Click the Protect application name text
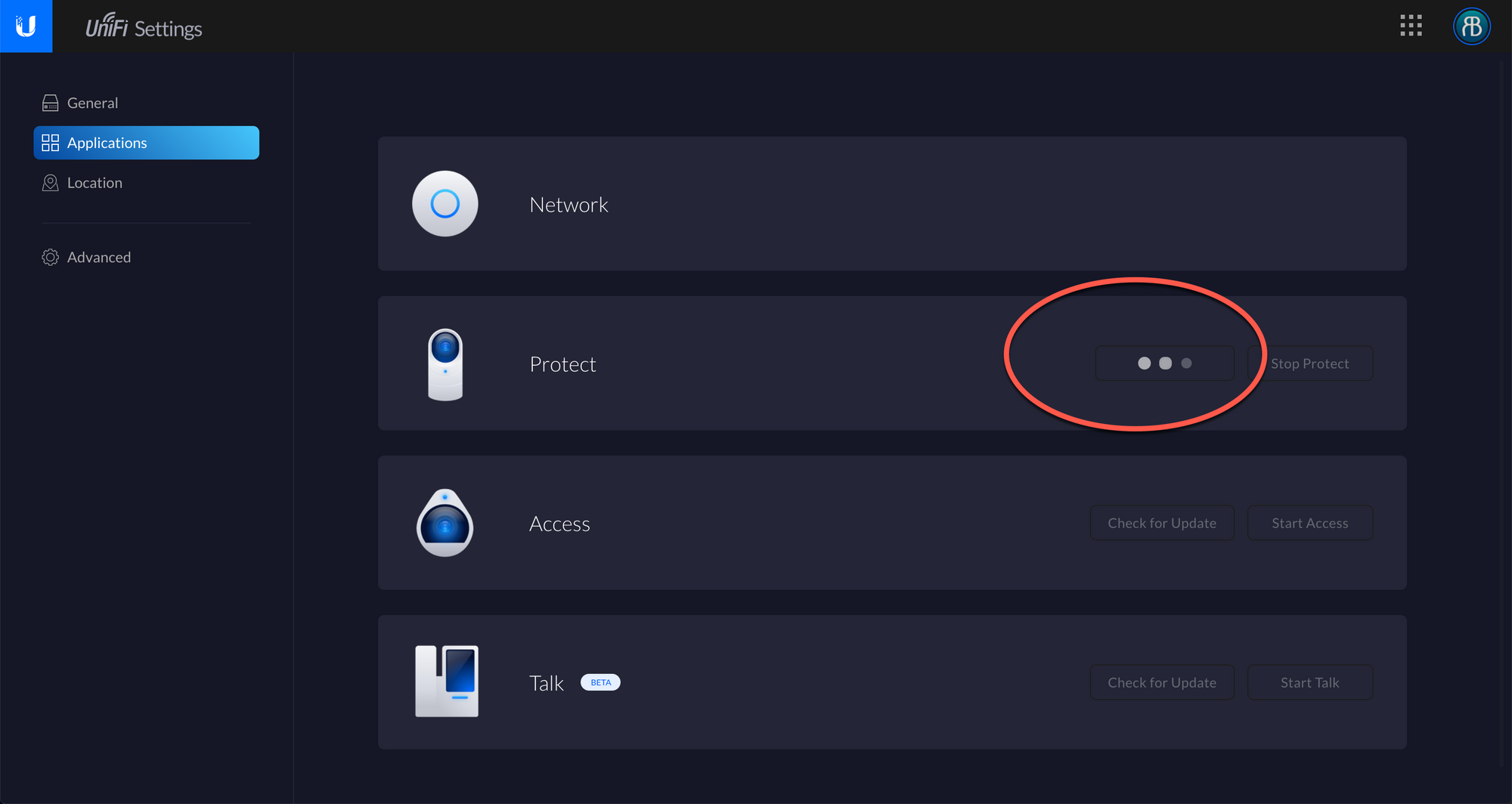This screenshot has height=804, width=1512. pyautogui.click(x=562, y=364)
